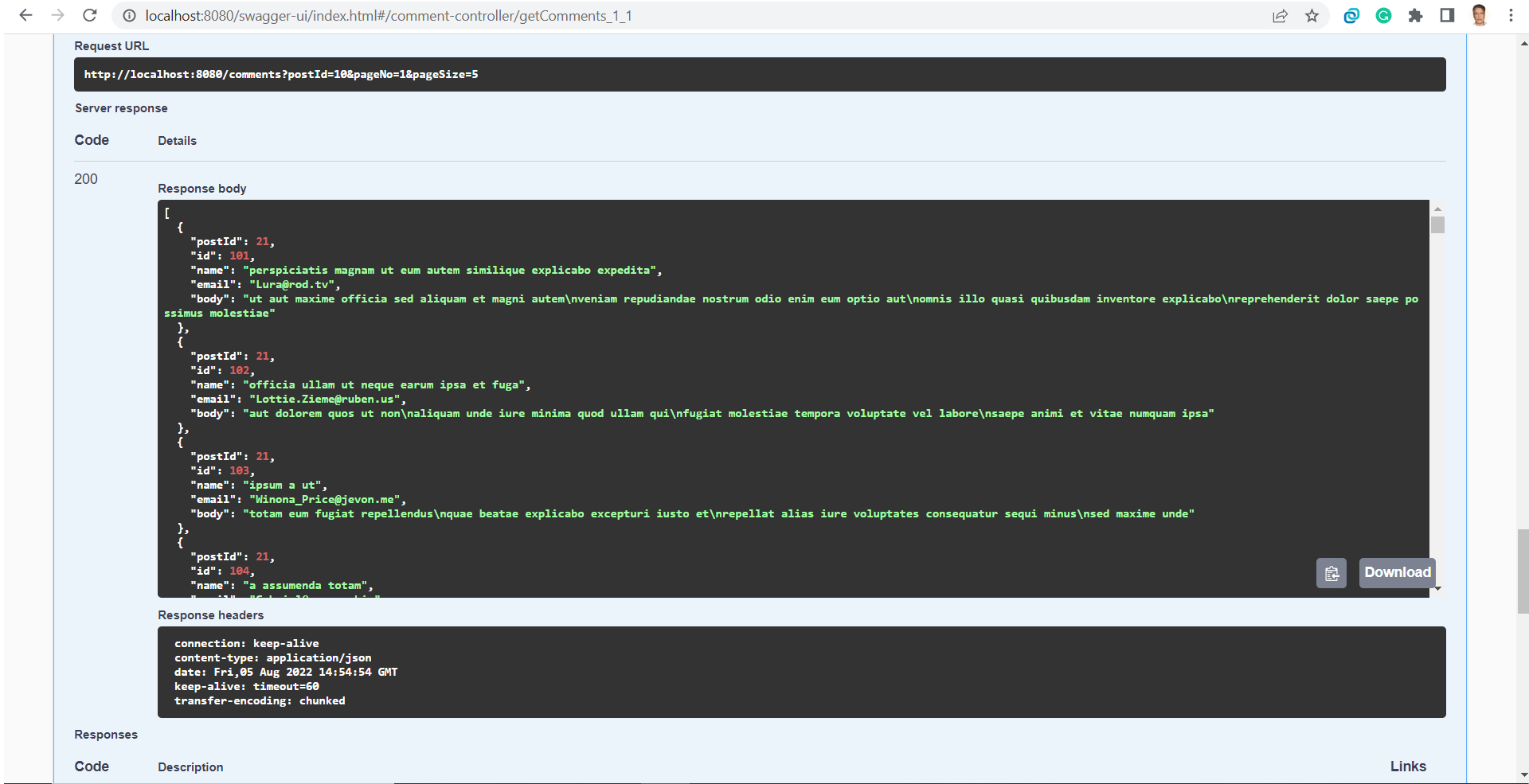Click the address bar URL
The image size is (1529, 784).
pyautogui.click(x=389, y=16)
